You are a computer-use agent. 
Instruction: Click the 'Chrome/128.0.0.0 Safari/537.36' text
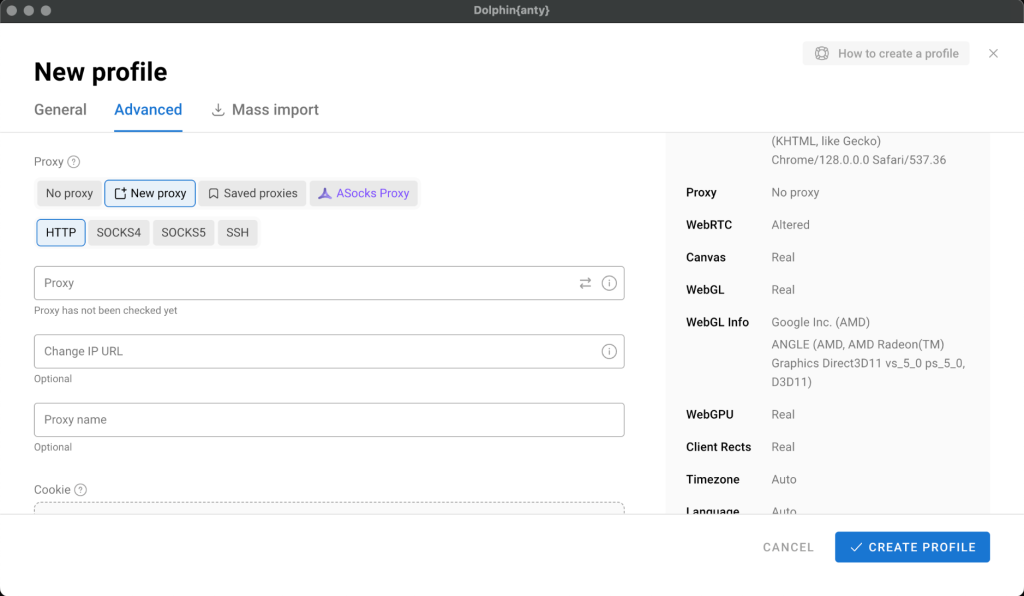point(858,160)
